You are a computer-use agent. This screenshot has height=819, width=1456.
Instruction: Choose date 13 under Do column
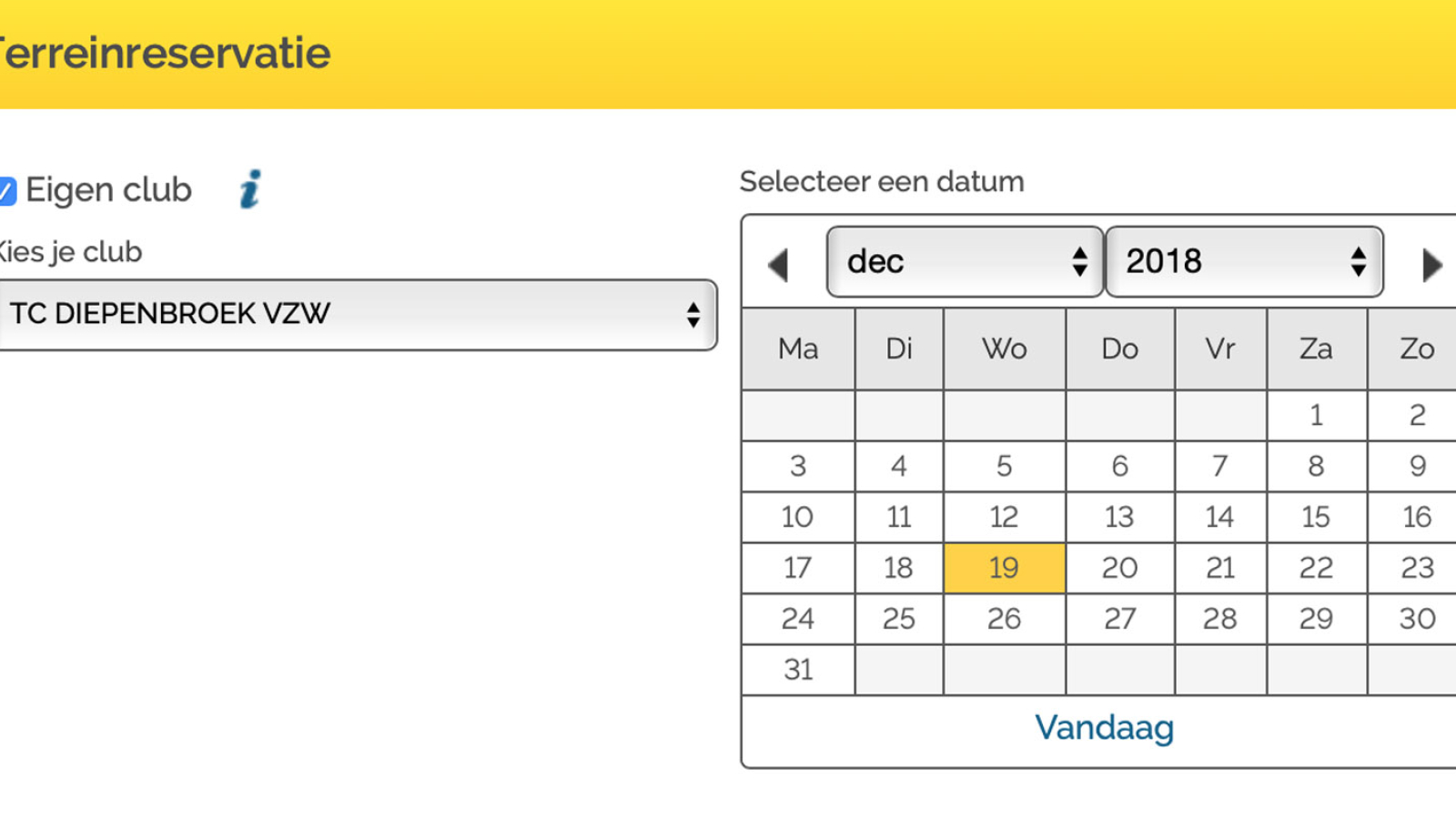(1119, 517)
